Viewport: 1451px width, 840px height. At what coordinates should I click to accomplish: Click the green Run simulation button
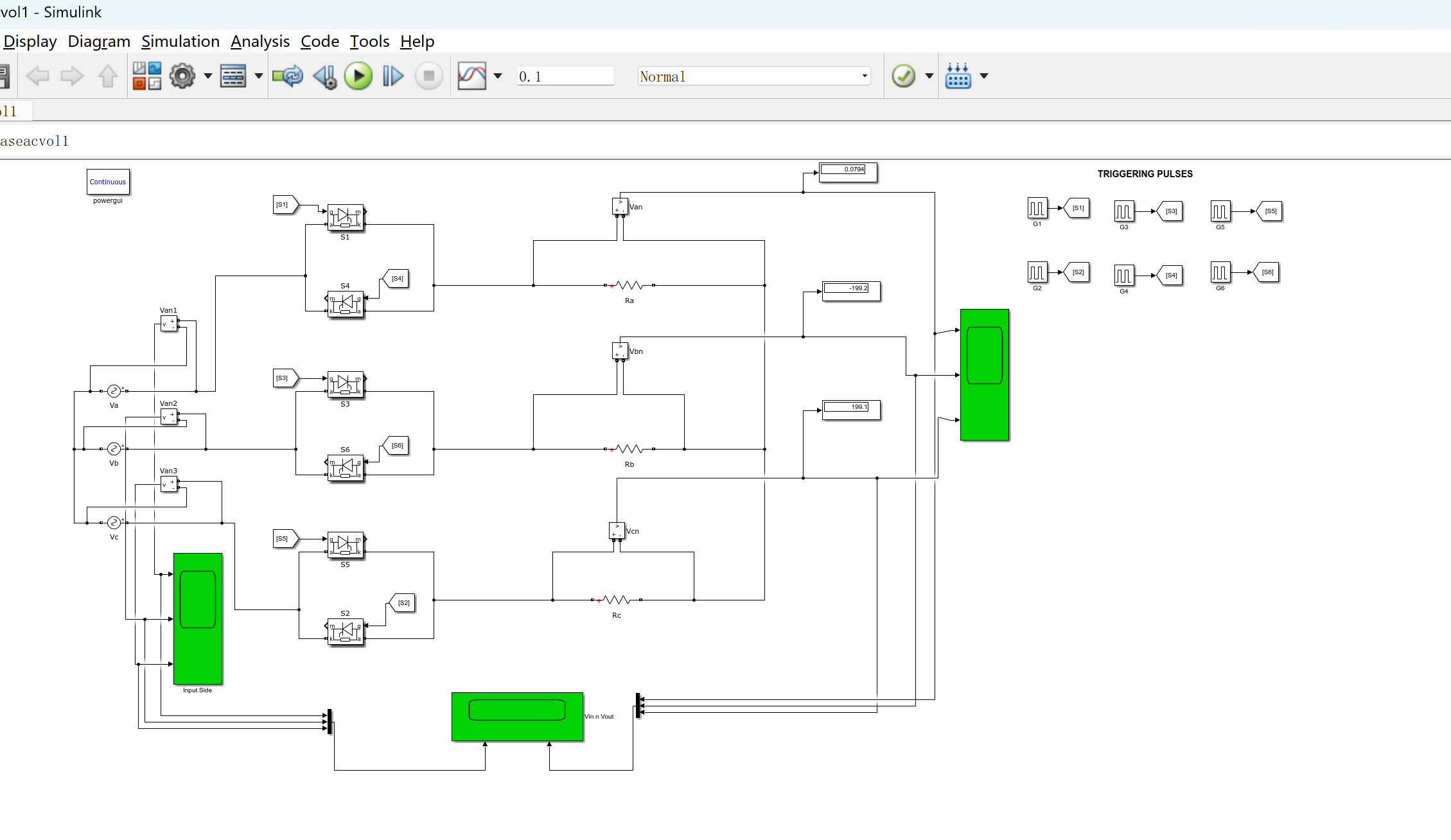tap(358, 76)
